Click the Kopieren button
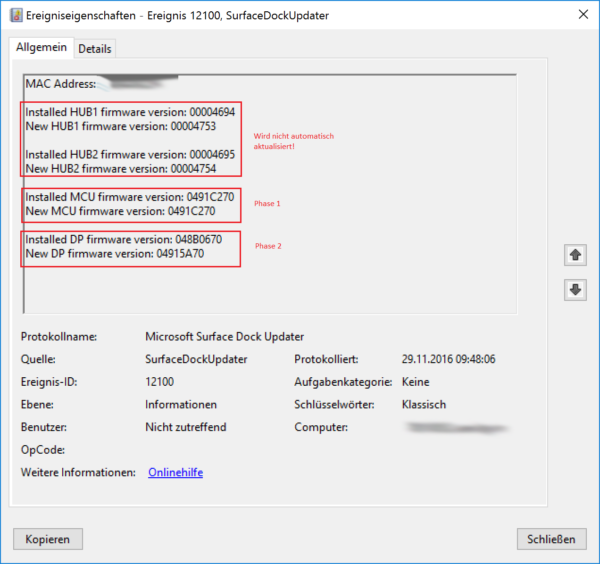This screenshot has height=564, width=600. (x=48, y=539)
